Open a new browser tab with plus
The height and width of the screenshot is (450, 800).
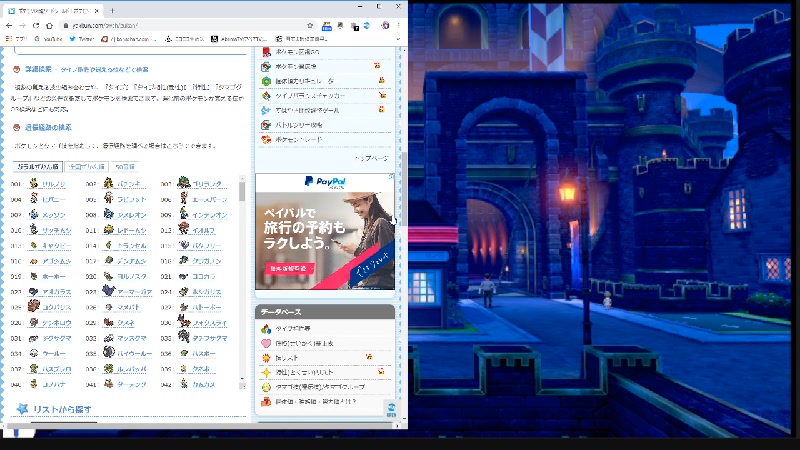click(x=112, y=10)
